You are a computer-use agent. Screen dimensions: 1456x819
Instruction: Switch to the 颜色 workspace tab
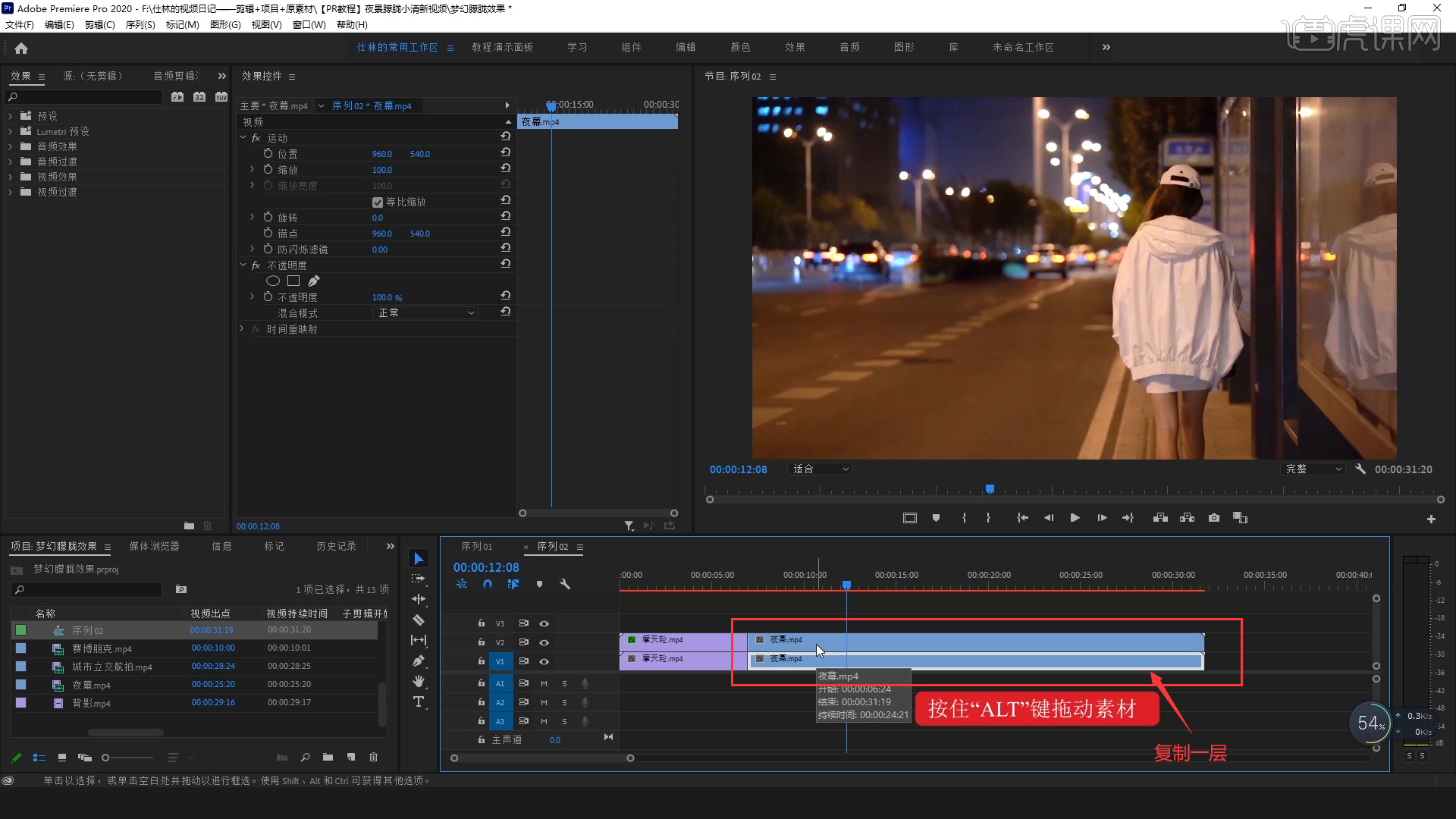point(740,47)
